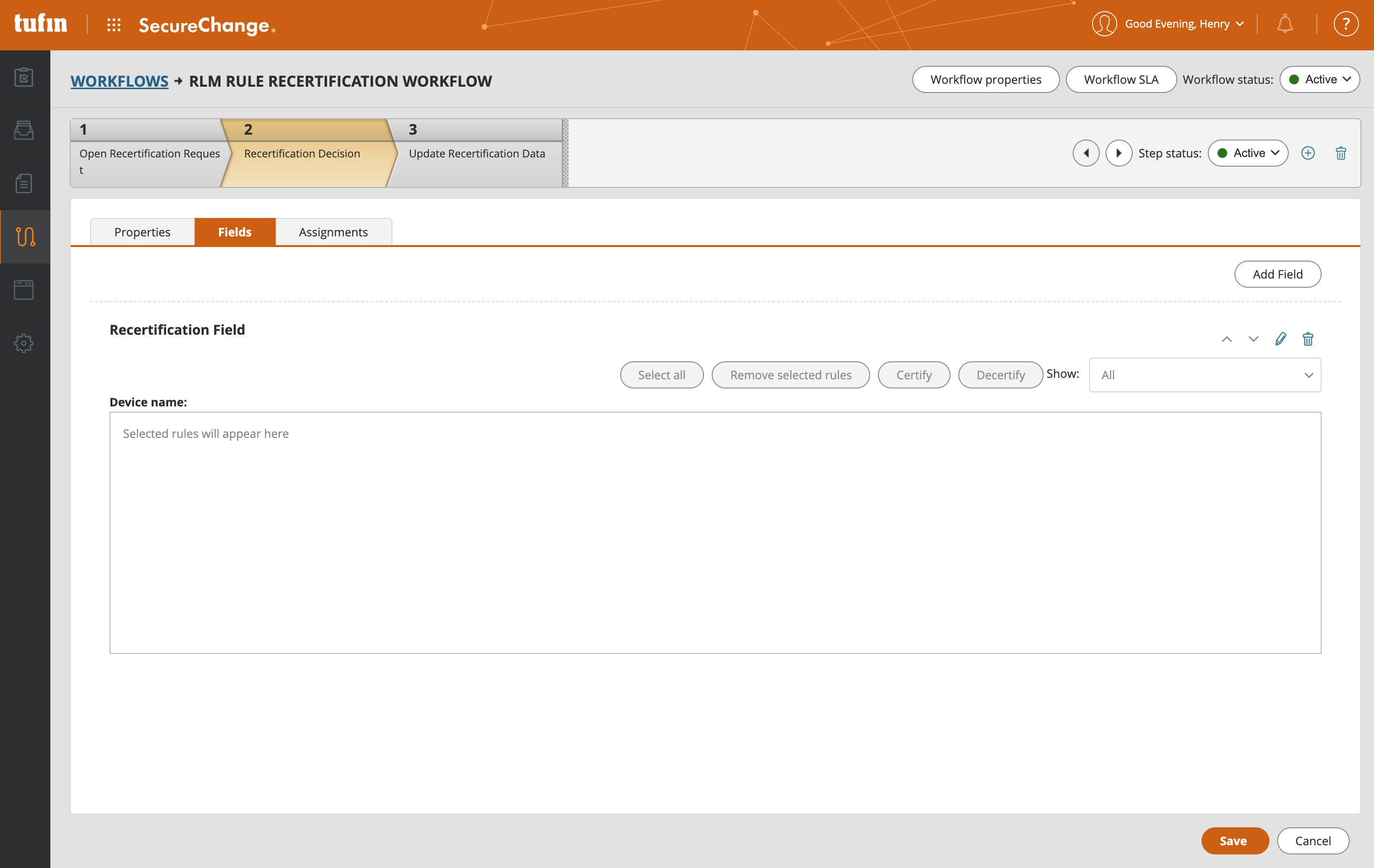
Task: Select the Update Recertification Data step
Action: (476, 153)
